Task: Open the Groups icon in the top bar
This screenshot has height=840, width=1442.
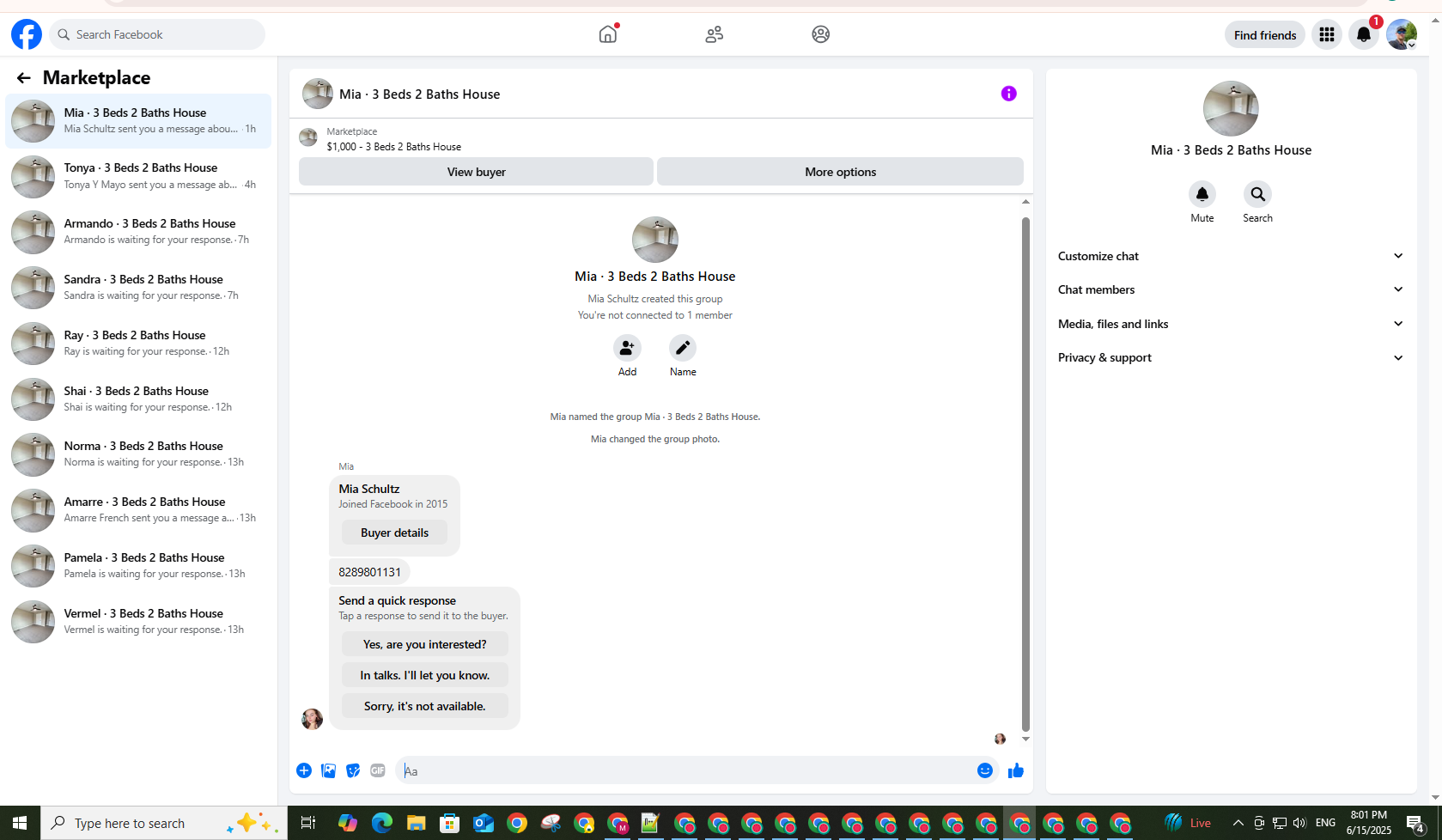Action: [821, 34]
